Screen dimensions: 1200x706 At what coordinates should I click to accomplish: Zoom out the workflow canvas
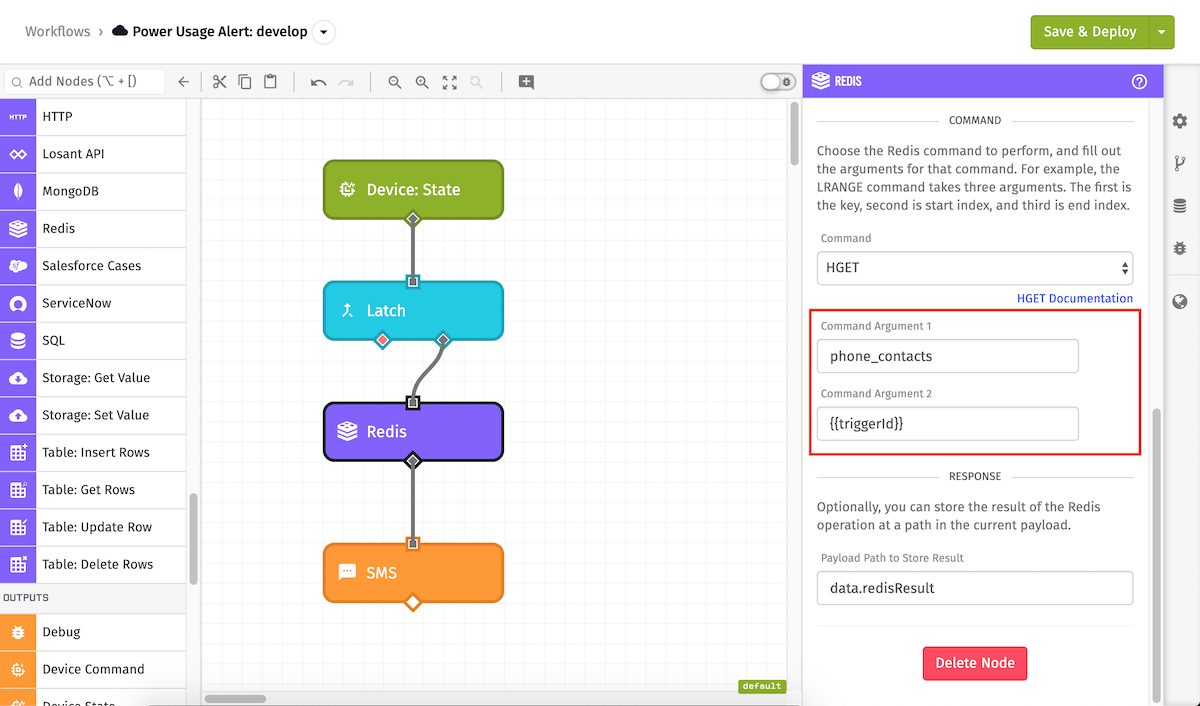click(x=395, y=82)
